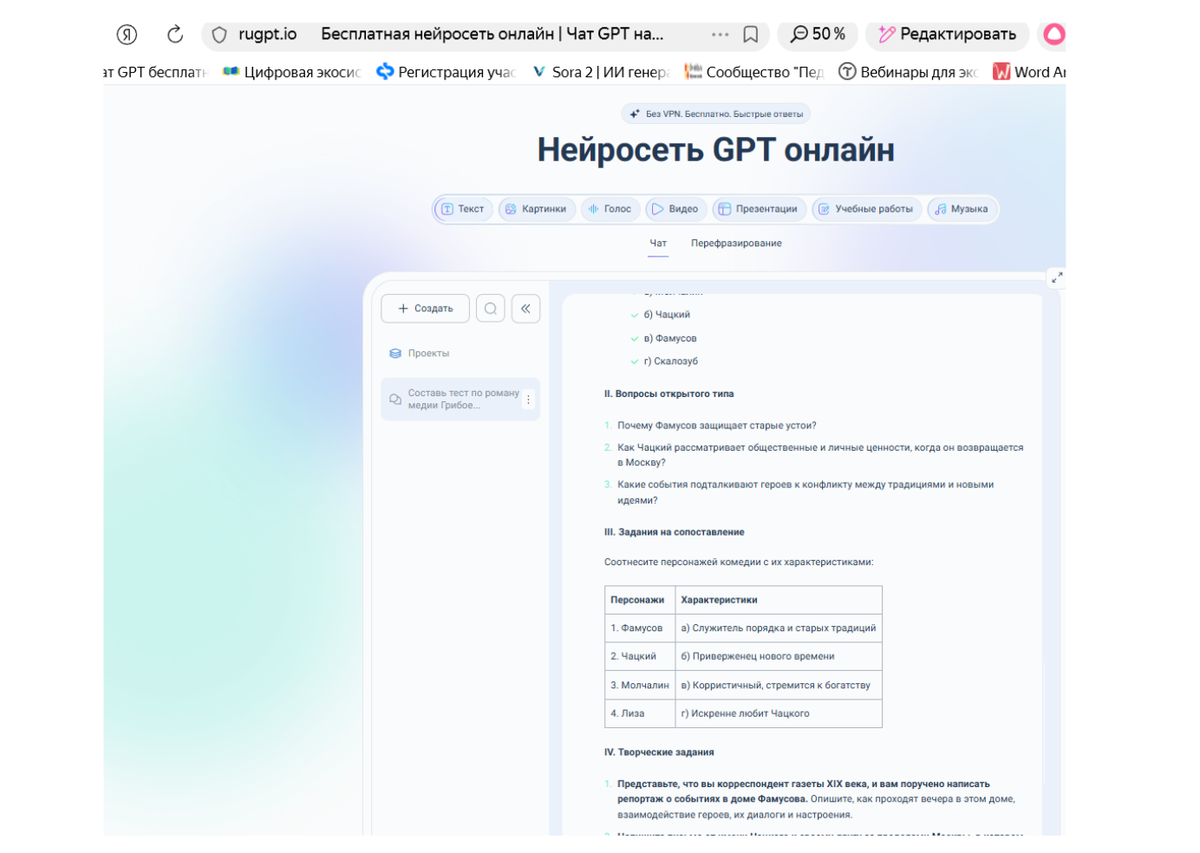Bookmark this page using bookmark icon
The width and height of the screenshot is (1200, 853).
(750, 35)
